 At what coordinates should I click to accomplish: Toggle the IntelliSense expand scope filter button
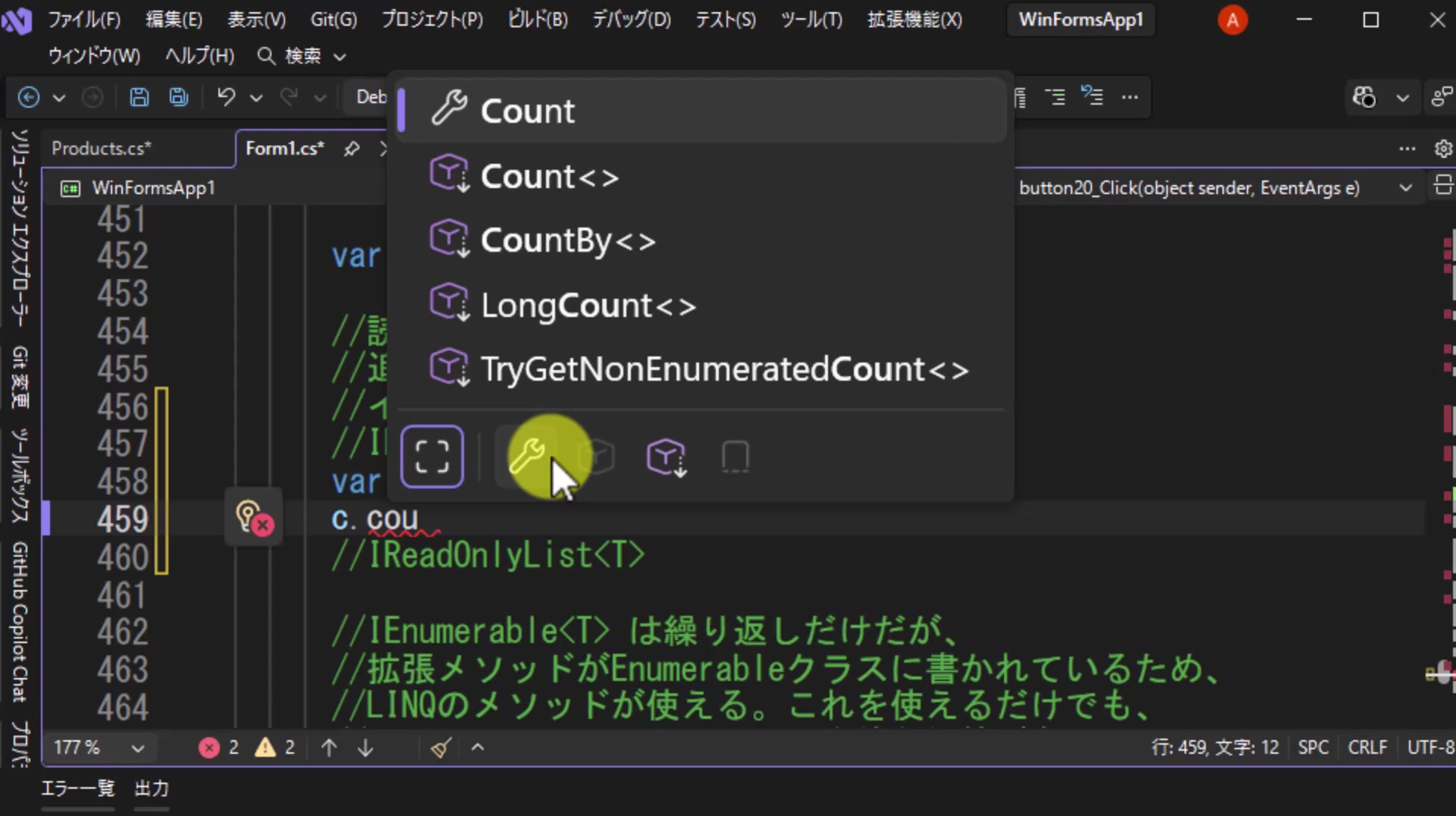(x=432, y=457)
